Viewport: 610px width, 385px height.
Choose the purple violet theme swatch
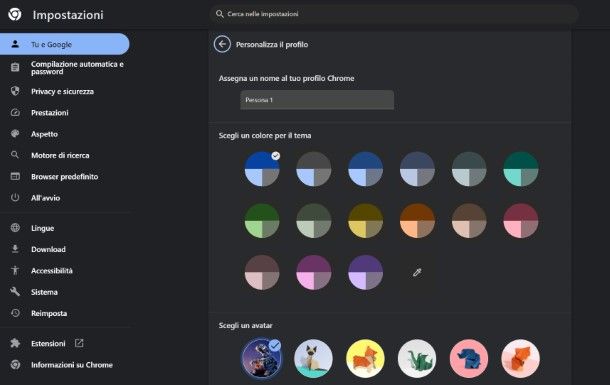[365, 272]
